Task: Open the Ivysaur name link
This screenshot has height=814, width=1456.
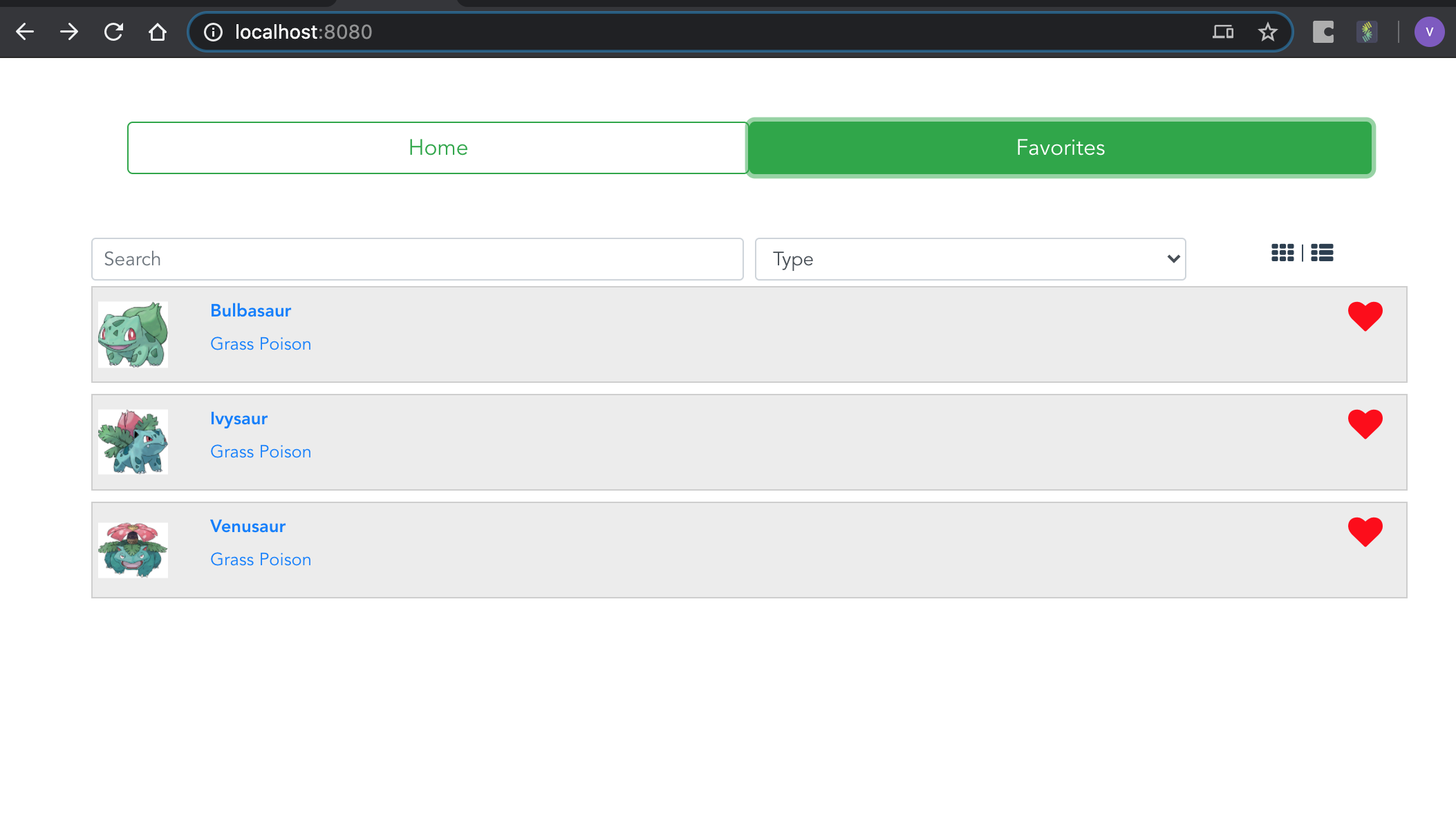Action: [x=239, y=419]
